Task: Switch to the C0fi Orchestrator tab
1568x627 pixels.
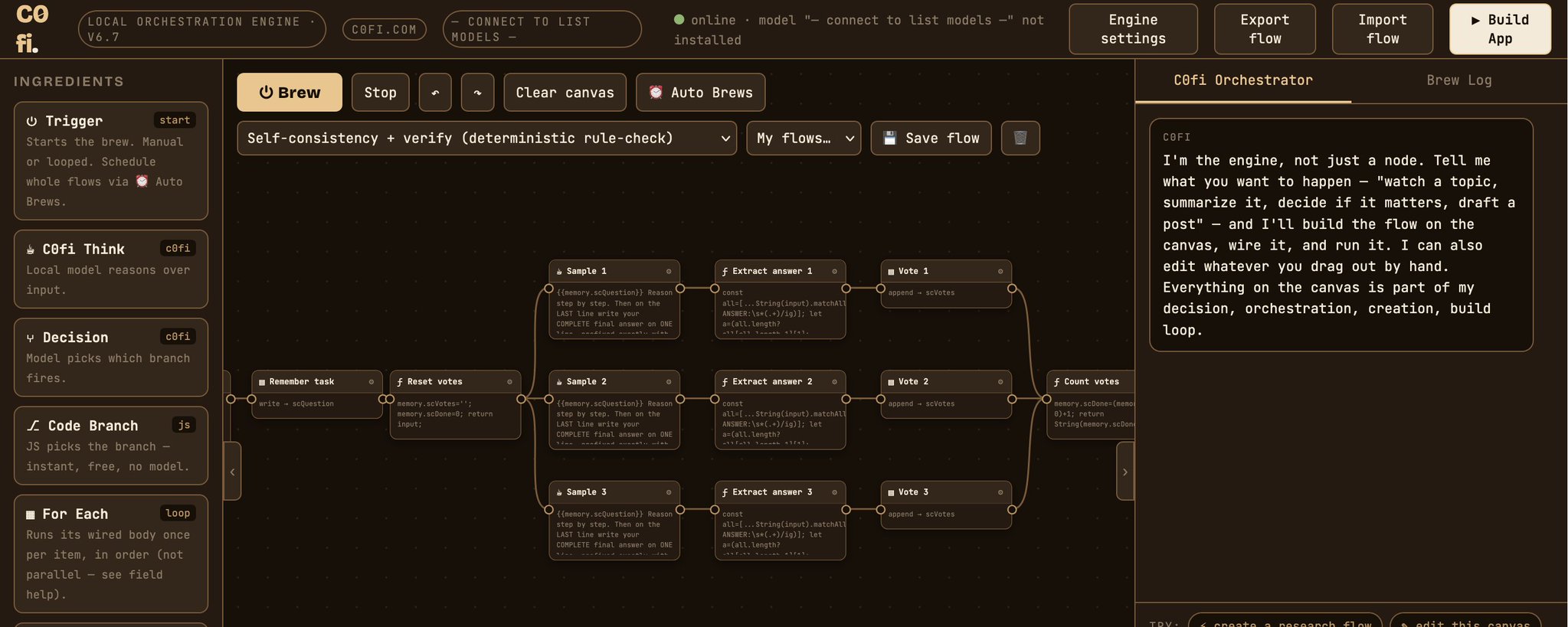Action: pyautogui.click(x=1242, y=80)
